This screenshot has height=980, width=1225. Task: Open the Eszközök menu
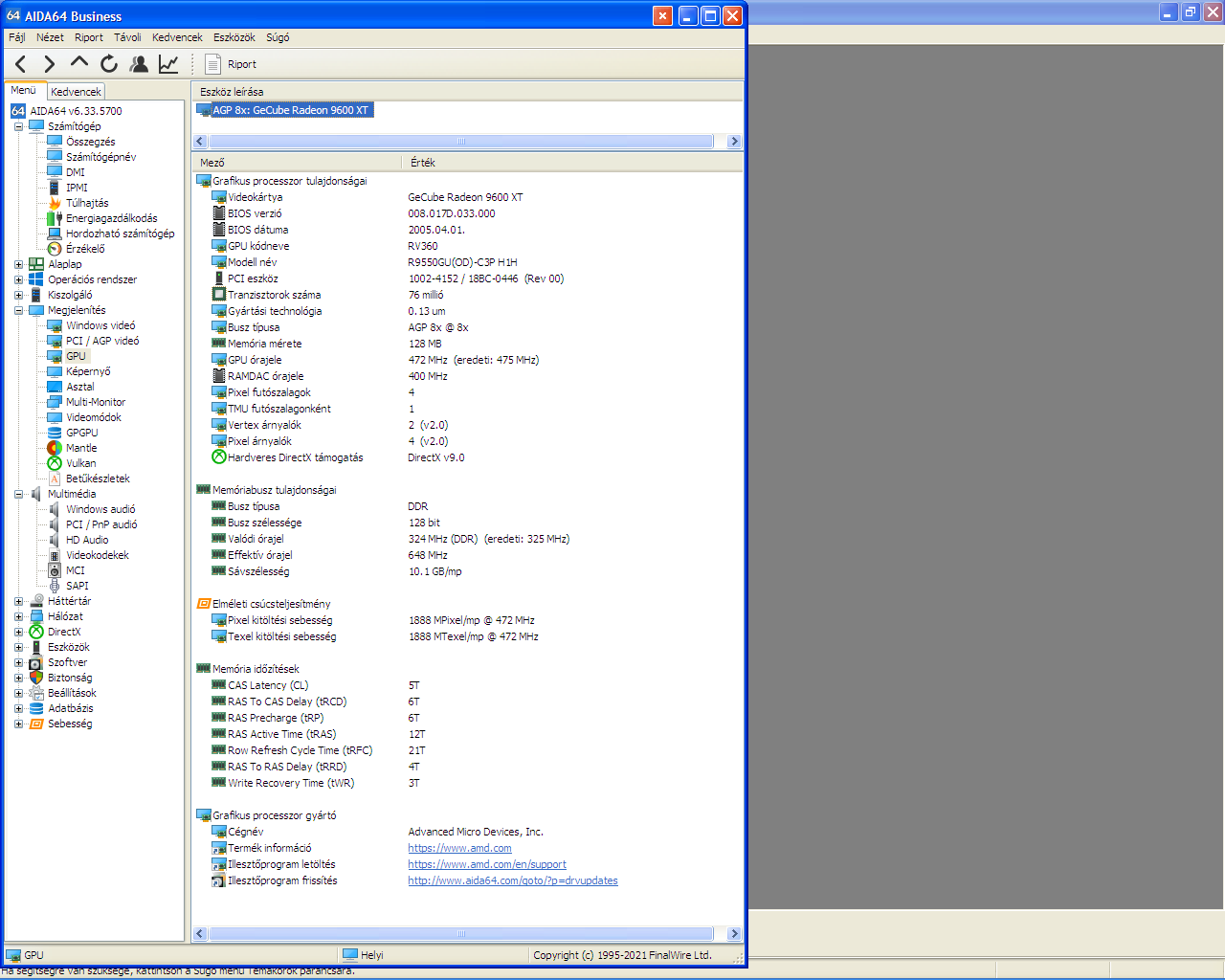[x=234, y=37]
